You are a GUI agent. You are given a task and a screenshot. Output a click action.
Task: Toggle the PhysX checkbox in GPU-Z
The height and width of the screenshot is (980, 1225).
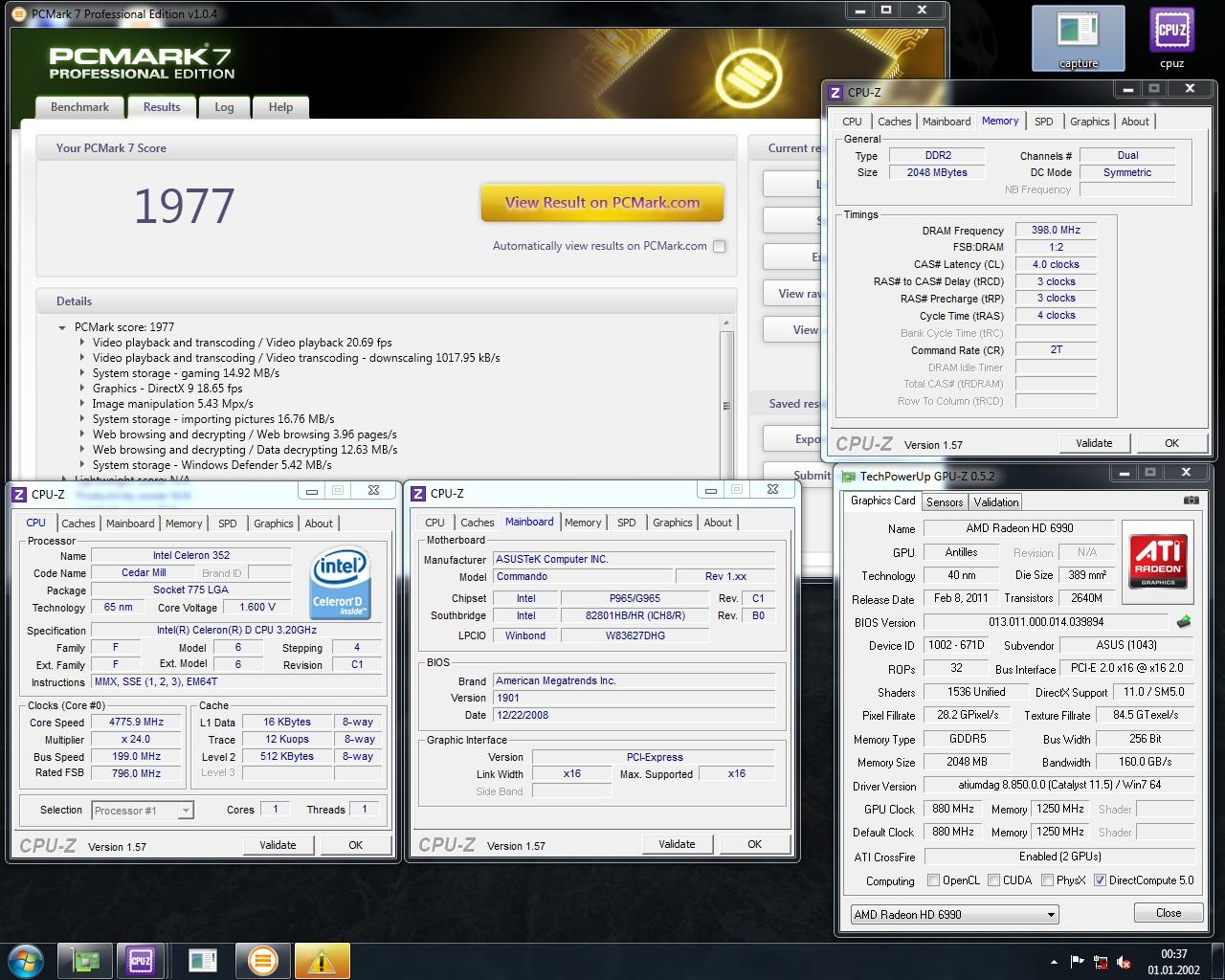(x=1048, y=880)
